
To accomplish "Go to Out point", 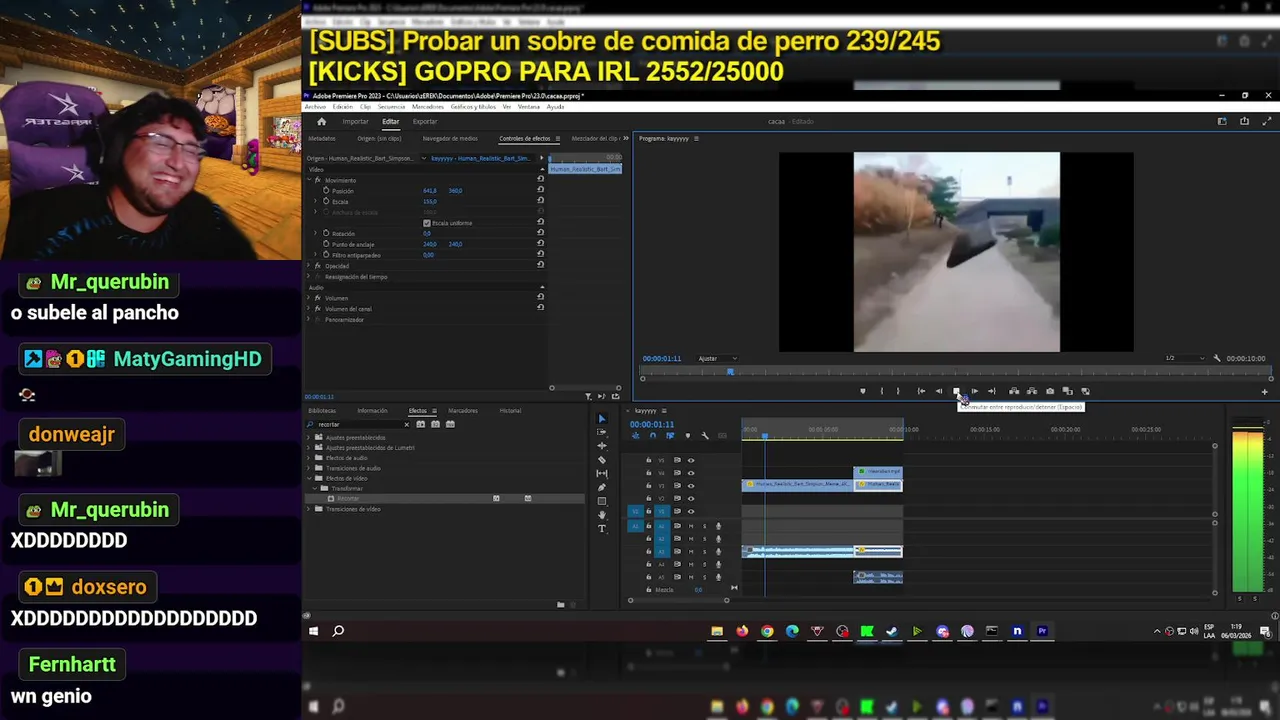I will click(991, 391).
